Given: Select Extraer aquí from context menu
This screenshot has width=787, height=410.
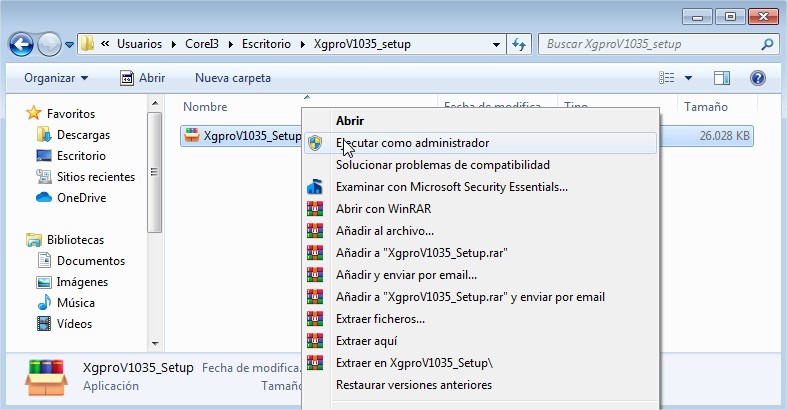Looking at the screenshot, I should click(368, 341).
